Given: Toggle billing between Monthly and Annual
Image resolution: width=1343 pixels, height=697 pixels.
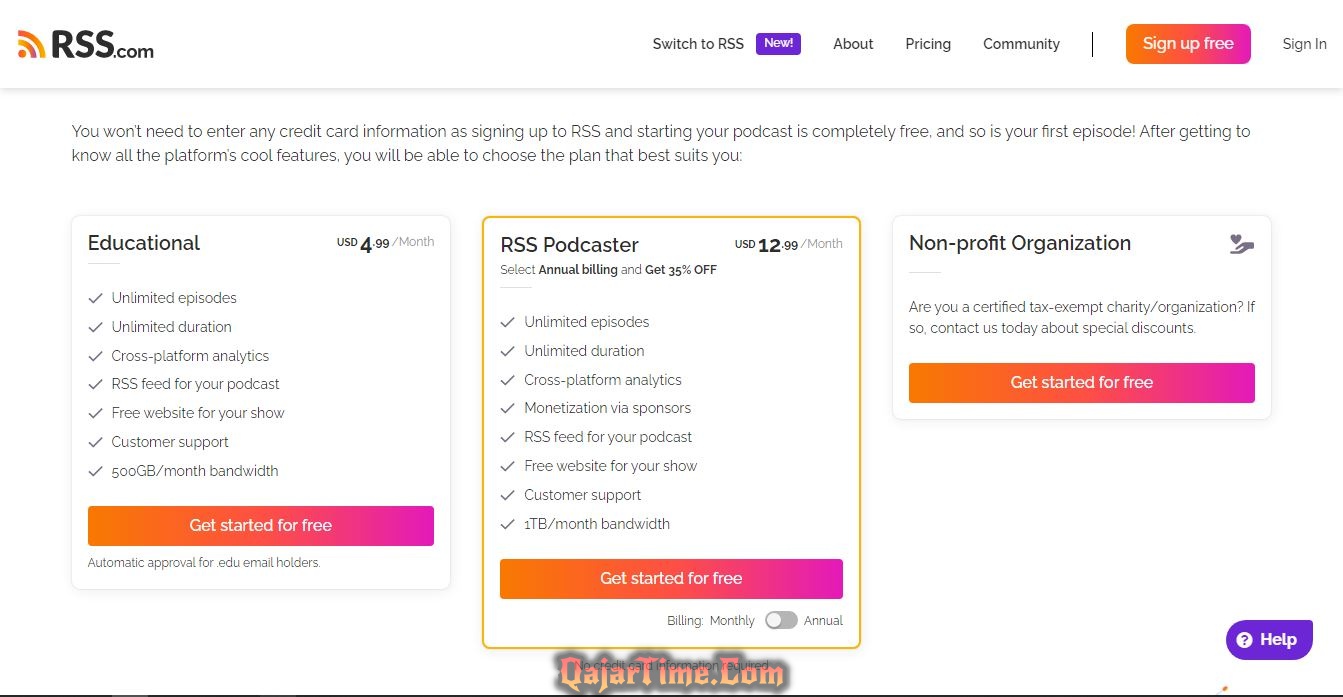Looking at the screenshot, I should click(781, 620).
